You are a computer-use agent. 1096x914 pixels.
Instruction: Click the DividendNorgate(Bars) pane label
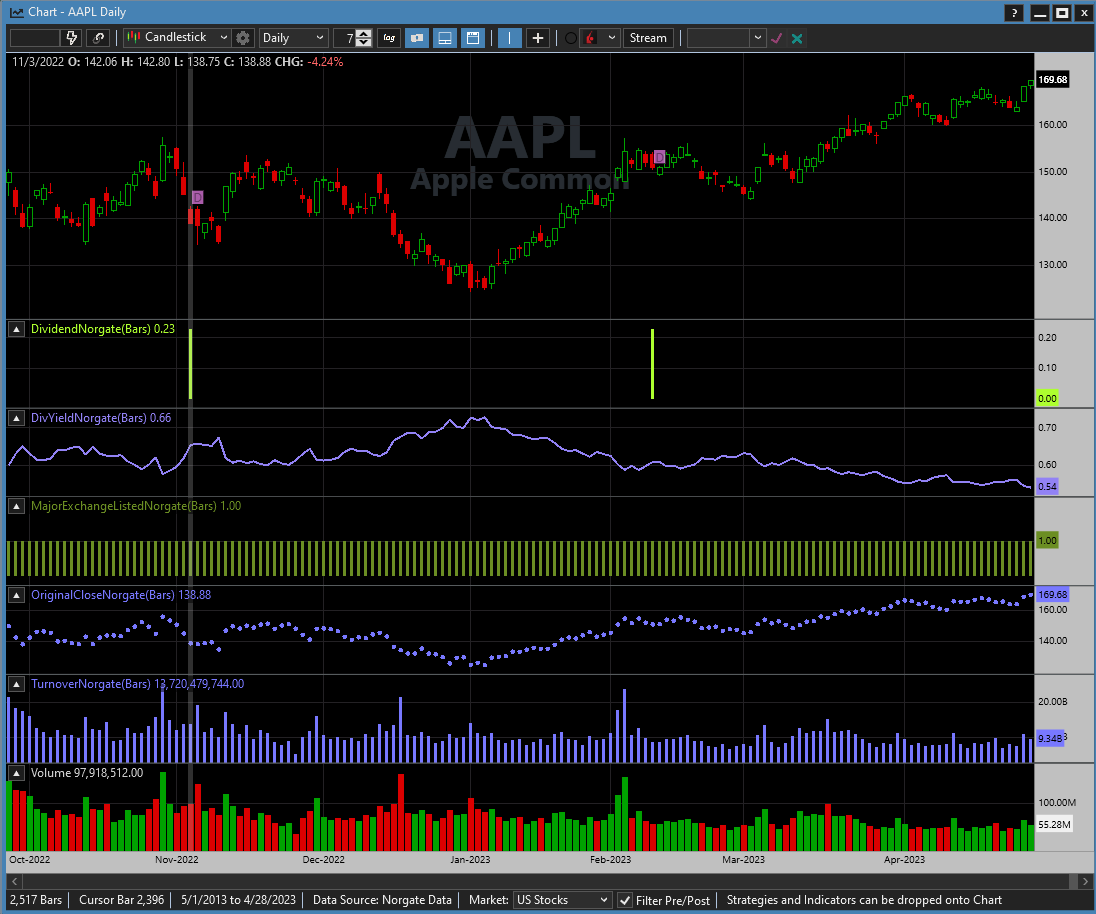[103, 329]
